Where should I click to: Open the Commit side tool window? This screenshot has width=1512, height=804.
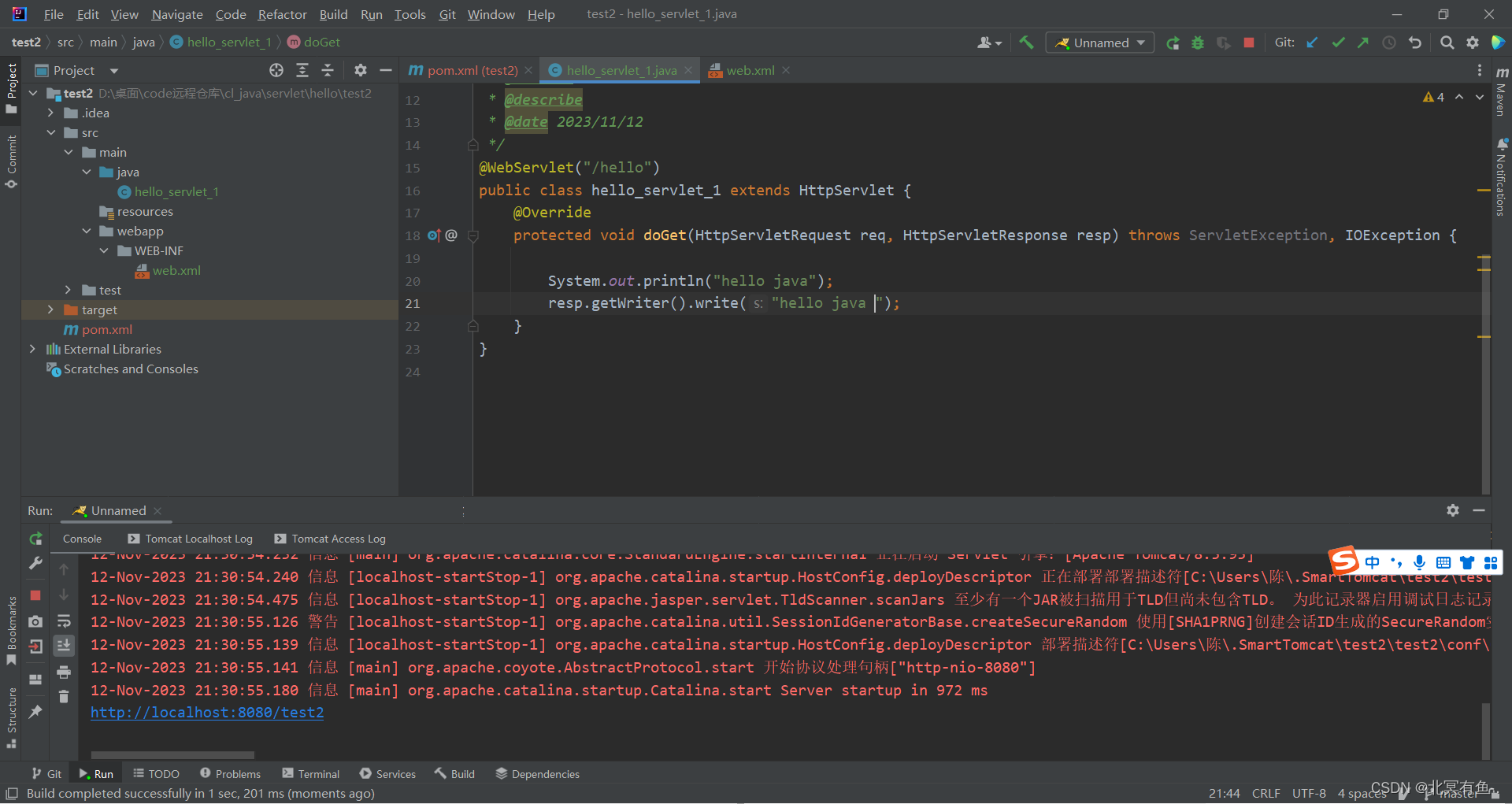pos(11,162)
